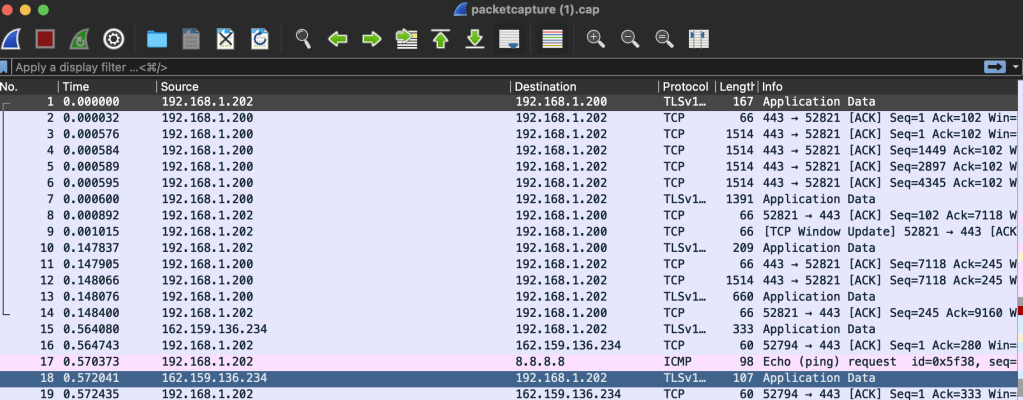
Task: Stop the running capture using the red square
Action: click(45, 39)
